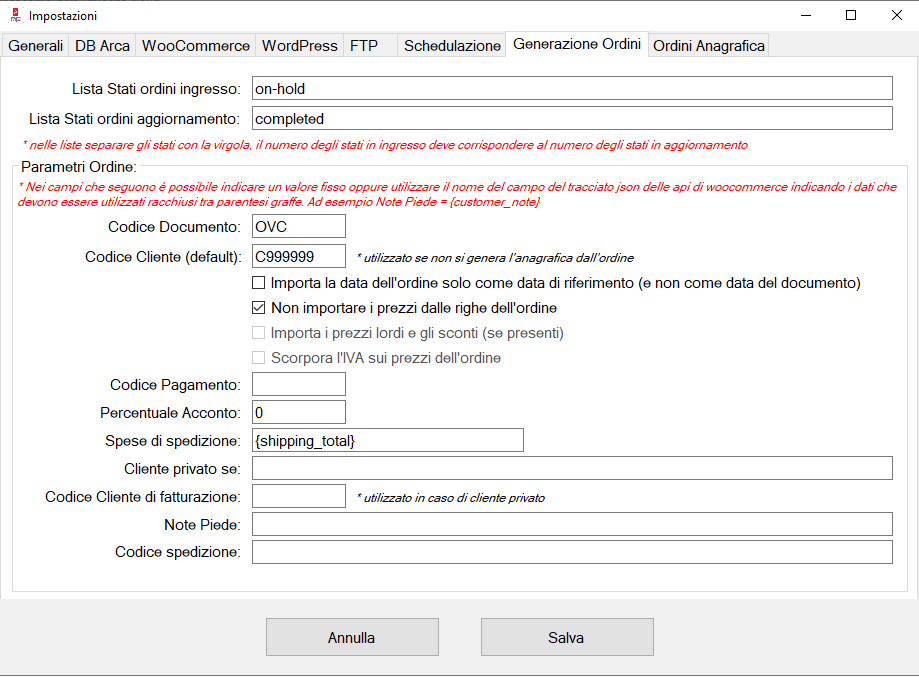This screenshot has height=677, width=919.
Task: Enable import order date as reference only
Action: coord(259,283)
